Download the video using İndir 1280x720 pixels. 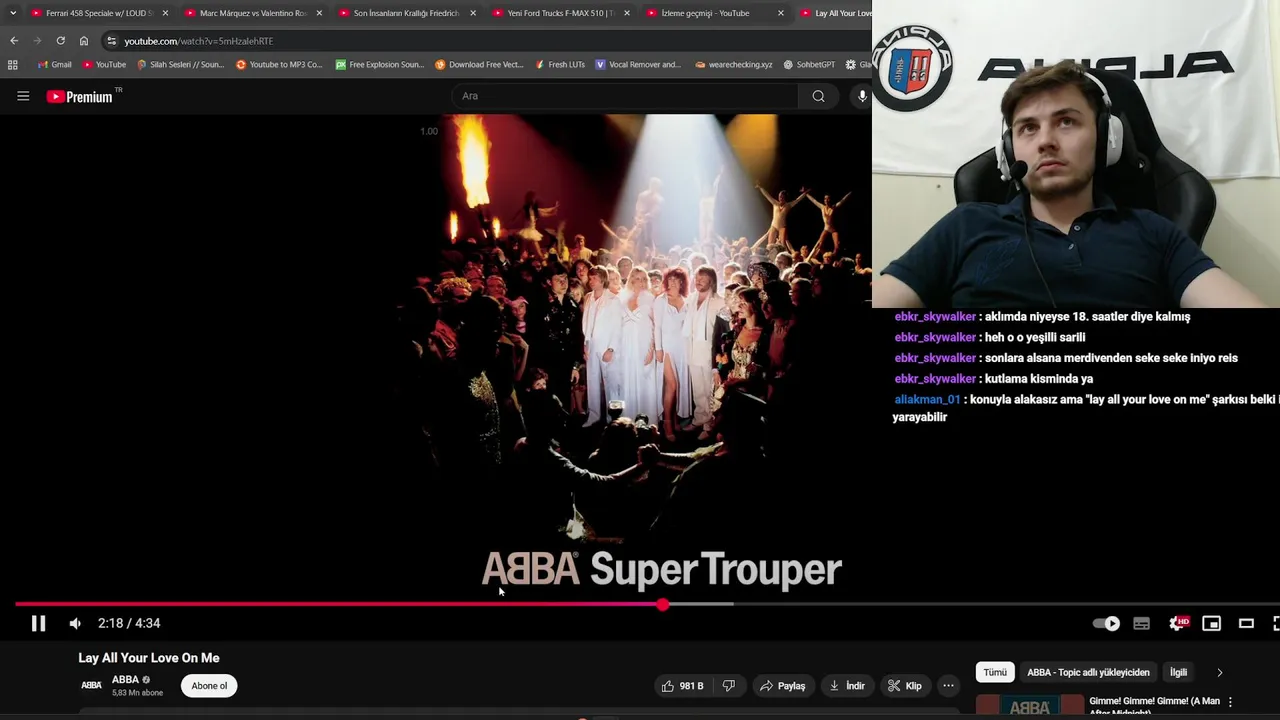(x=847, y=686)
